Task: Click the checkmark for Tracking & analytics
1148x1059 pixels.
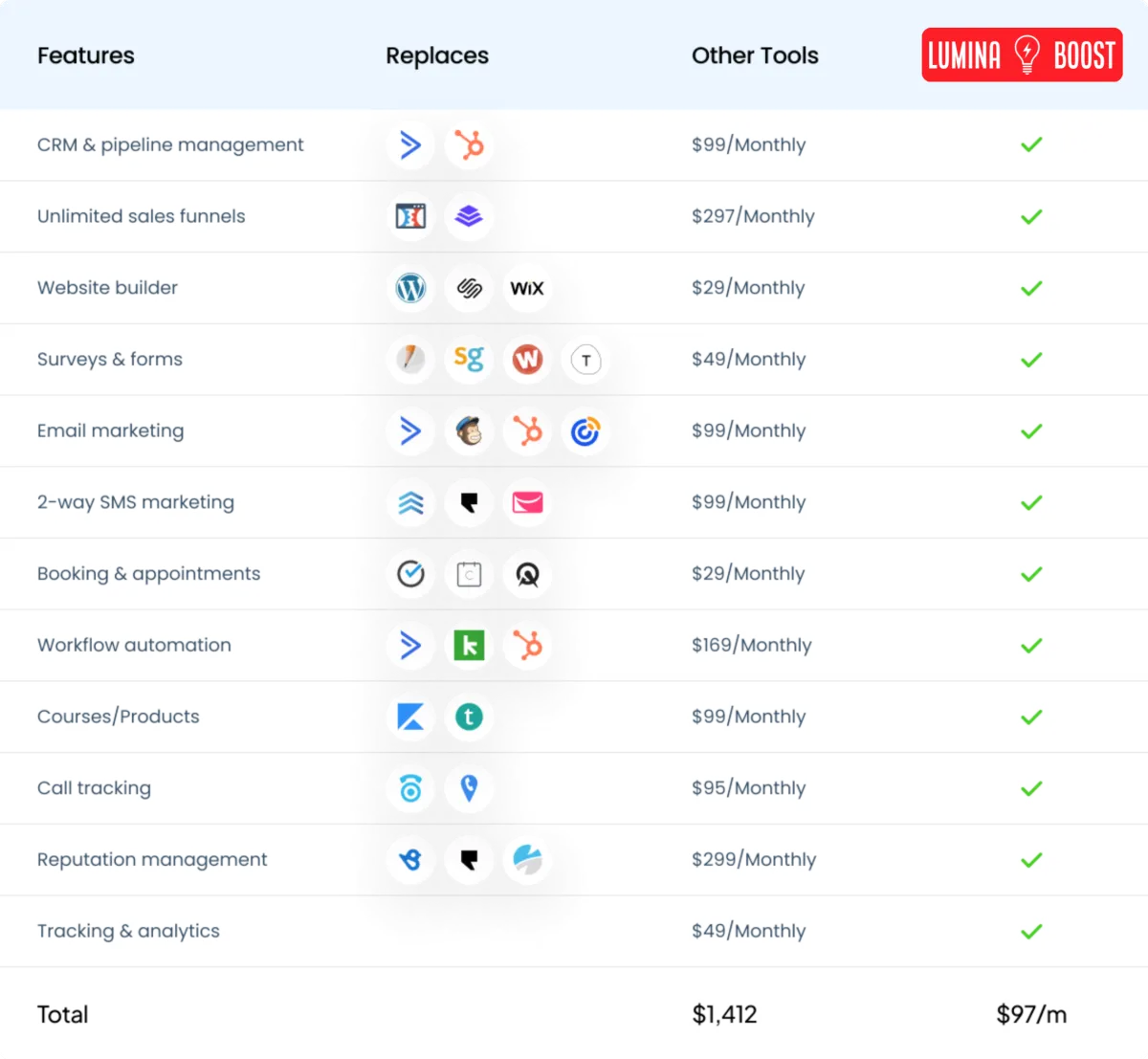Action: click(x=1031, y=932)
